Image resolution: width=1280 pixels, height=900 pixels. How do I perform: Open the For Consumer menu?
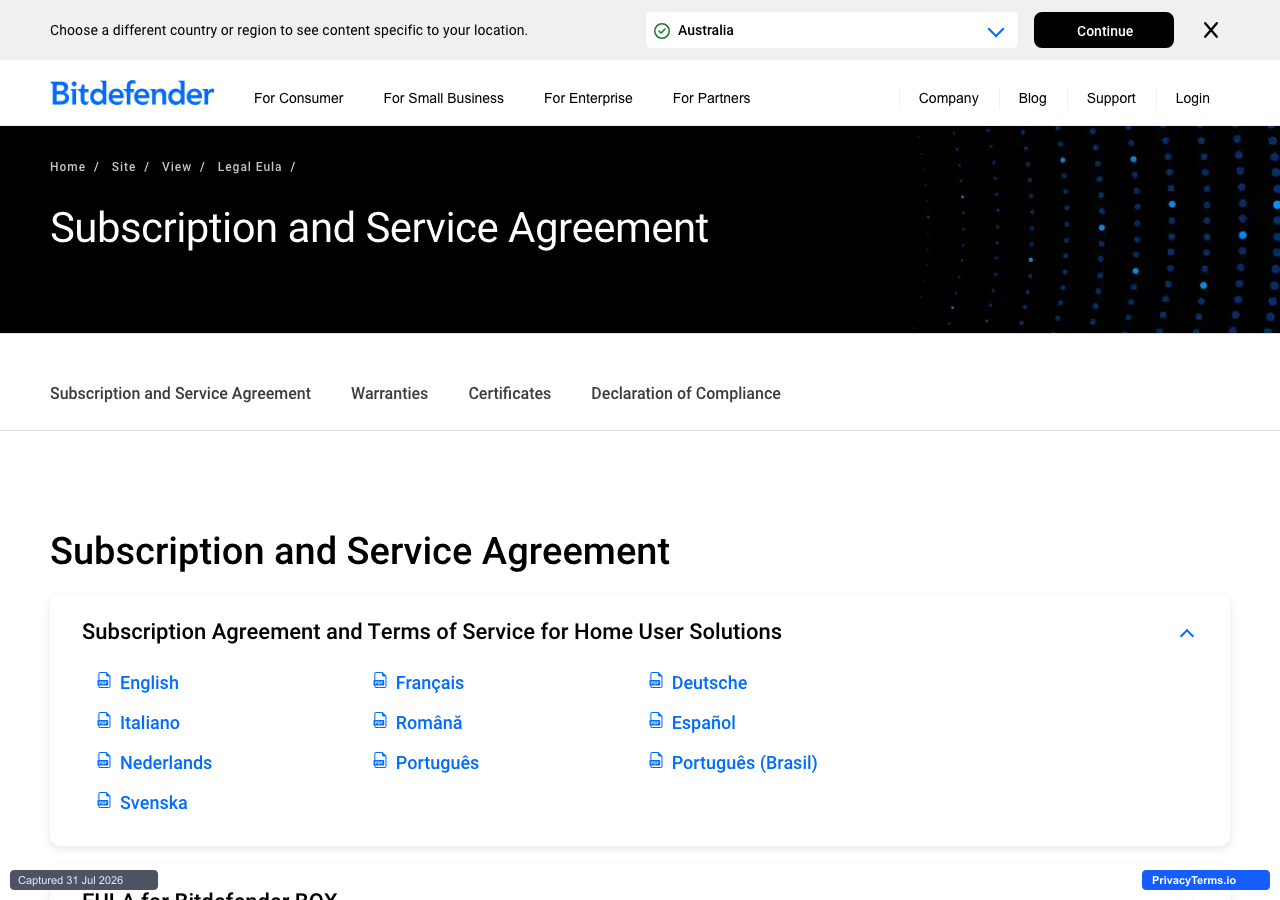click(x=299, y=98)
